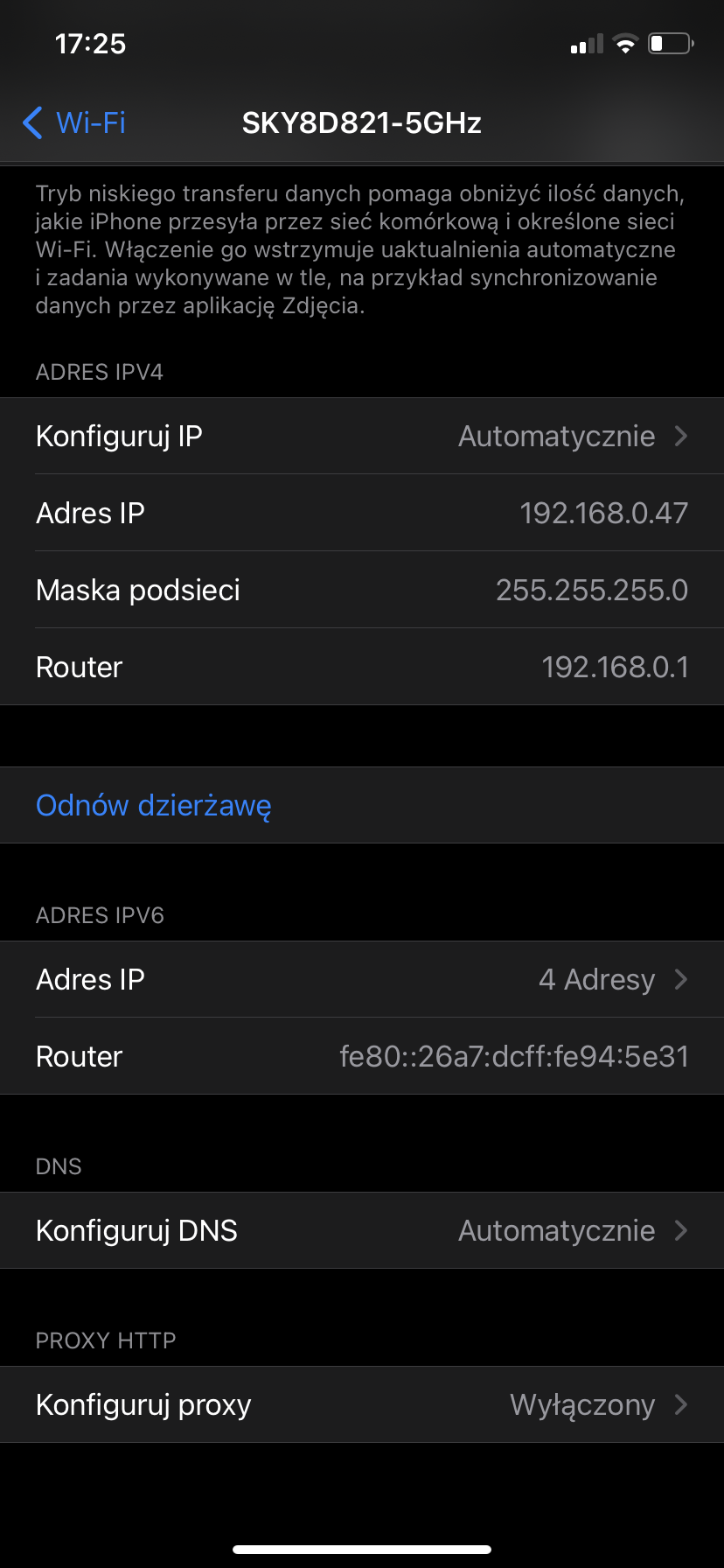This screenshot has width=724, height=1568.
Task: Tap the Wi-Fi signal status icon
Action: tap(625, 44)
